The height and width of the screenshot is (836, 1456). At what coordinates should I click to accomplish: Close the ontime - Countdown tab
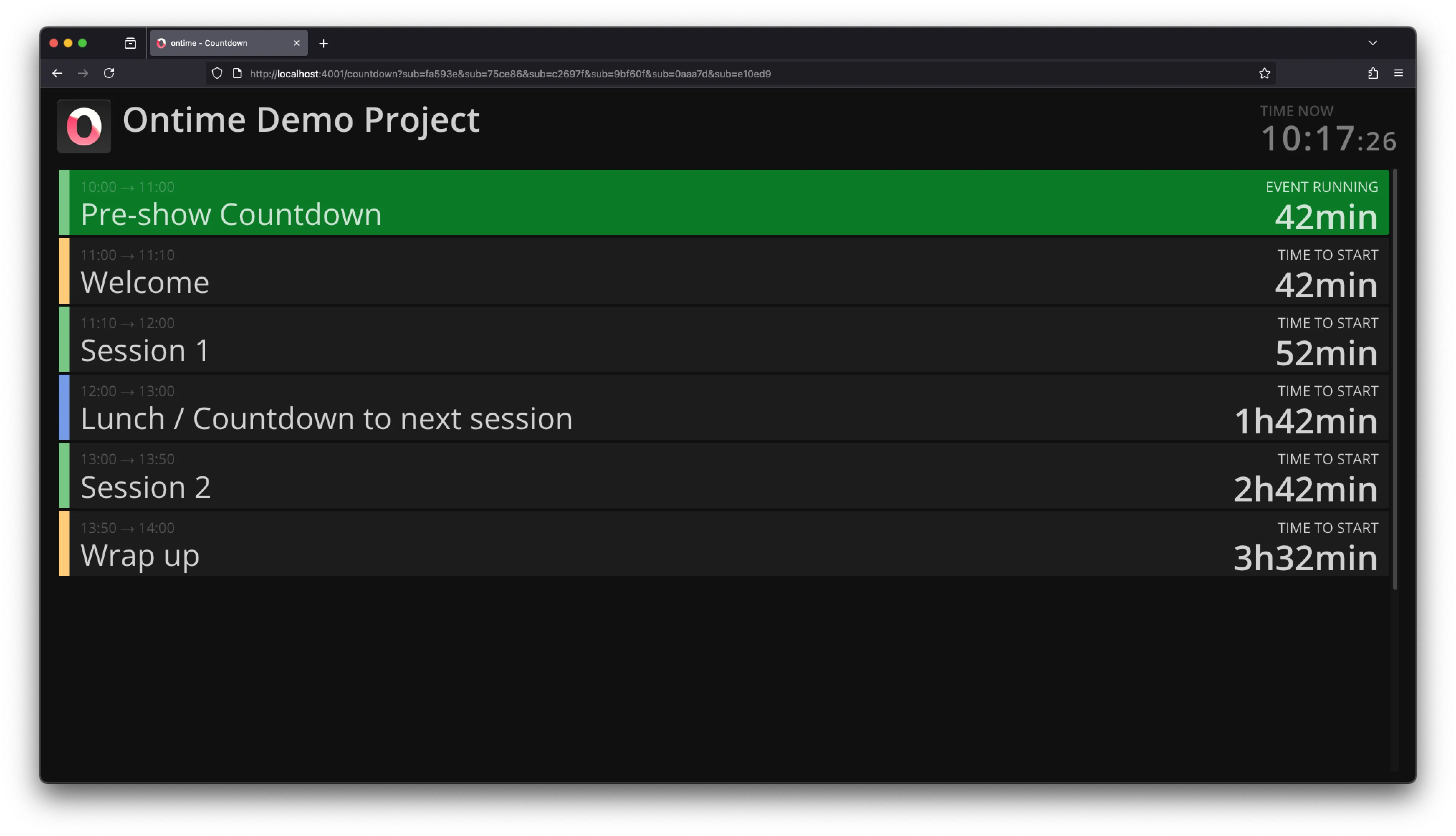point(297,43)
